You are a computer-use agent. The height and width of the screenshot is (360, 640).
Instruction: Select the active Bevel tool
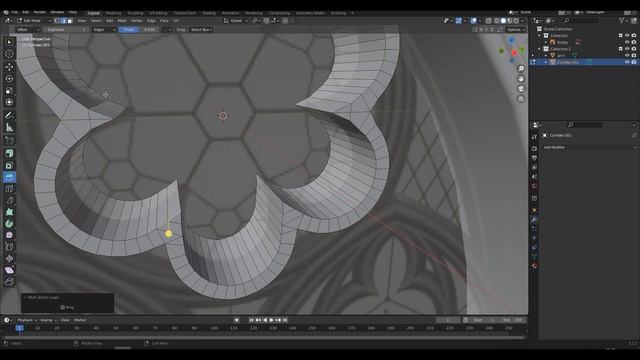9,177
